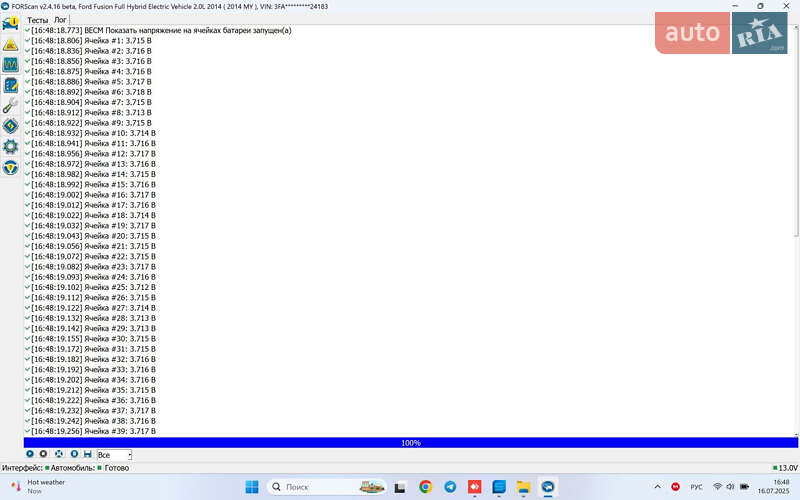Open the gear settings section
The height and width of the screenshot is (500, 800).
pos(11,147)
